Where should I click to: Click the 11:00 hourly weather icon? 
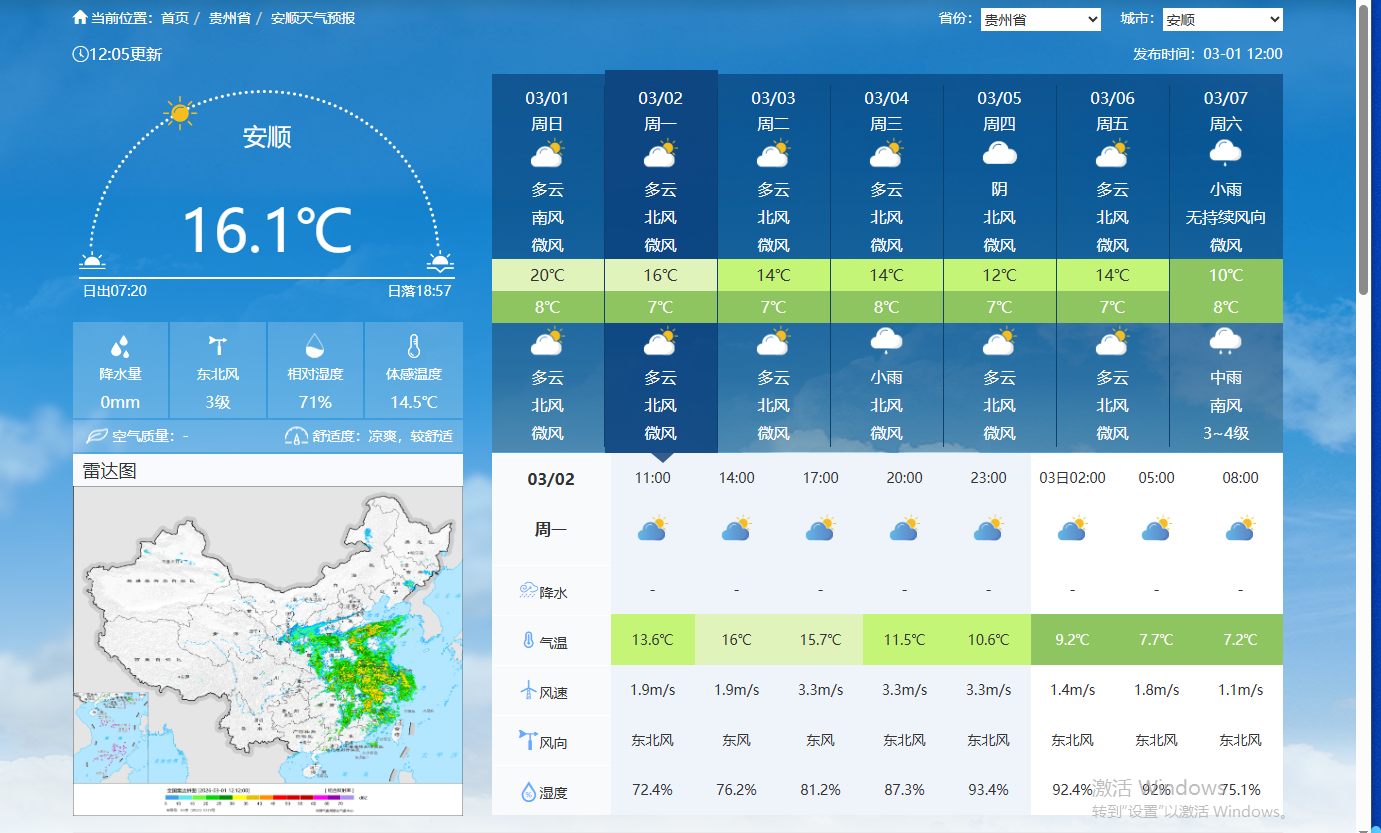(653, 528)
